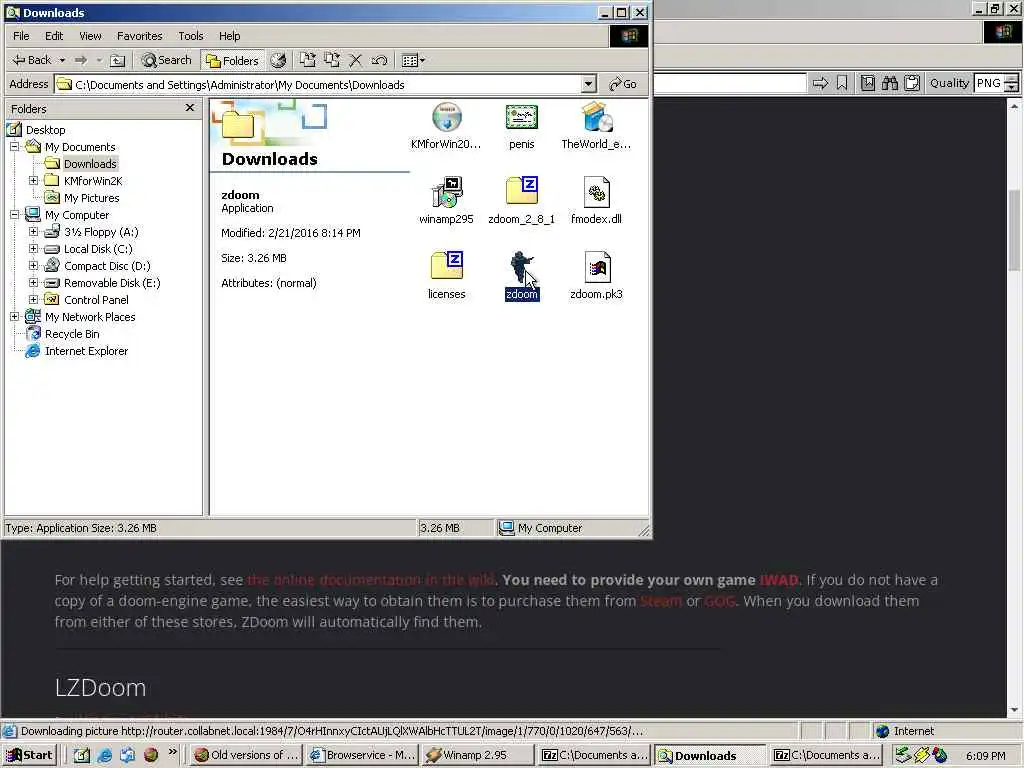Open the View menu
This screenshot has height=768, width=1024.
90,36
